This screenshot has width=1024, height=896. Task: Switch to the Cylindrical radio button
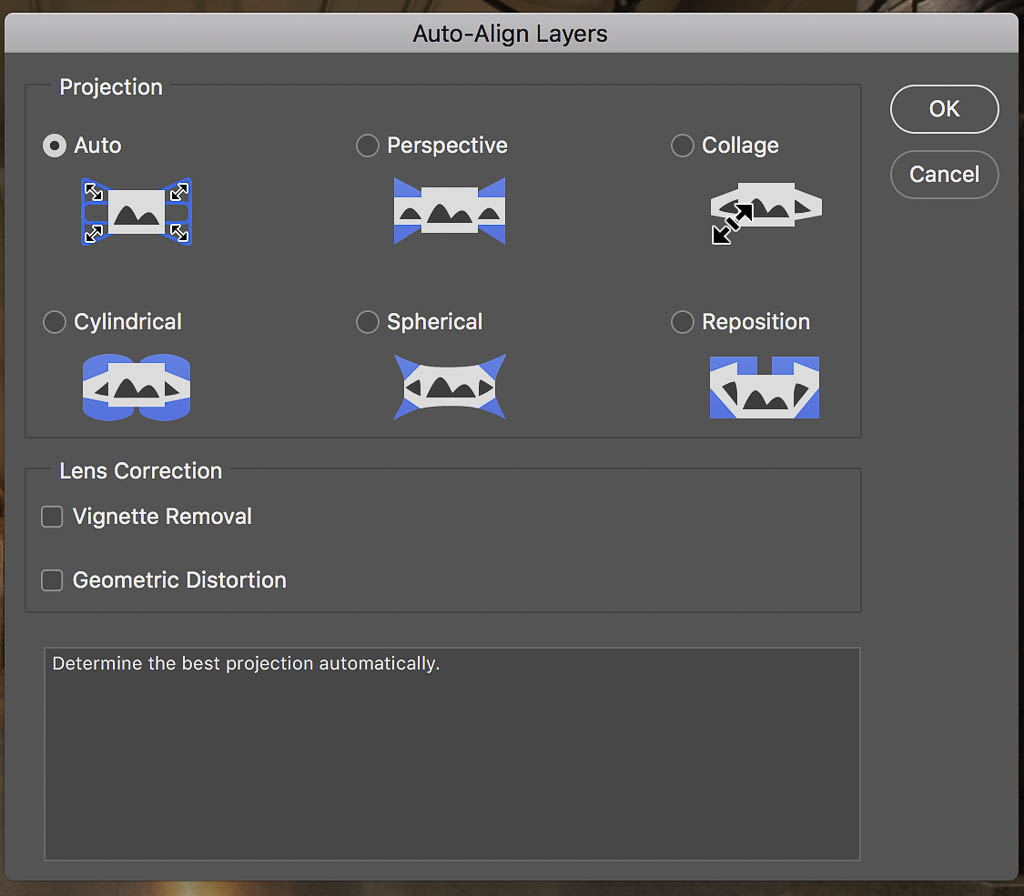point(54,322)
